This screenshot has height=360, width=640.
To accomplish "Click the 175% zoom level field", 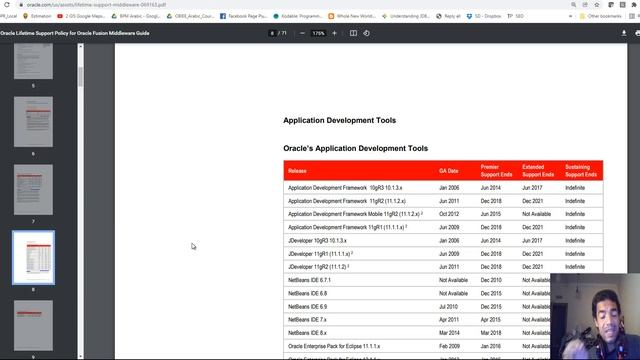I will pyautogui.click(x=318, y=33).
